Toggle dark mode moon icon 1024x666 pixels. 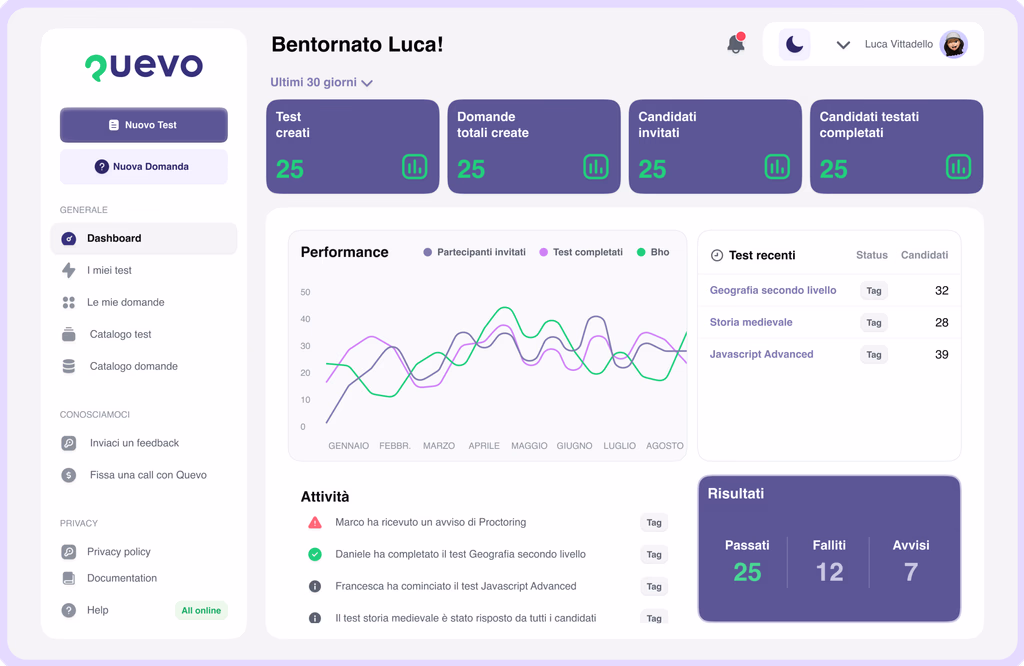tap(795, 44)
